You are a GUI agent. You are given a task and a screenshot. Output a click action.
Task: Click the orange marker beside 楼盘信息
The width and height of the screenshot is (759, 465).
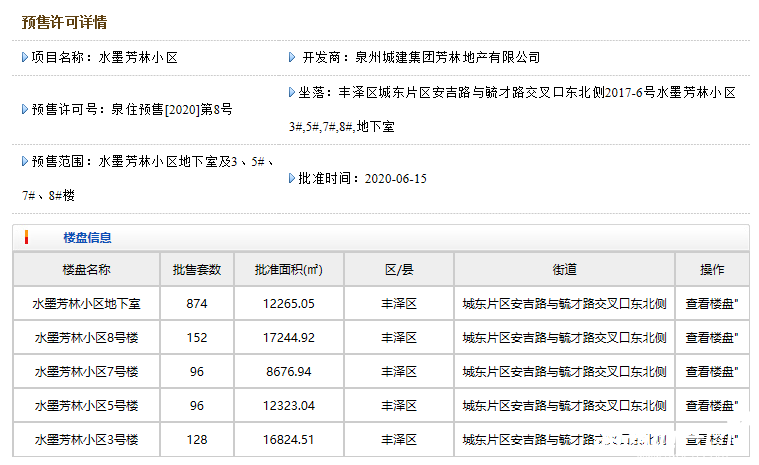click(x=26, y=237)
